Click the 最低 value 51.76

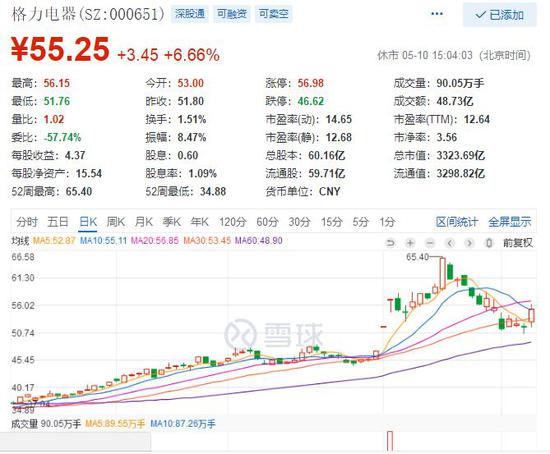pos(57,101)
